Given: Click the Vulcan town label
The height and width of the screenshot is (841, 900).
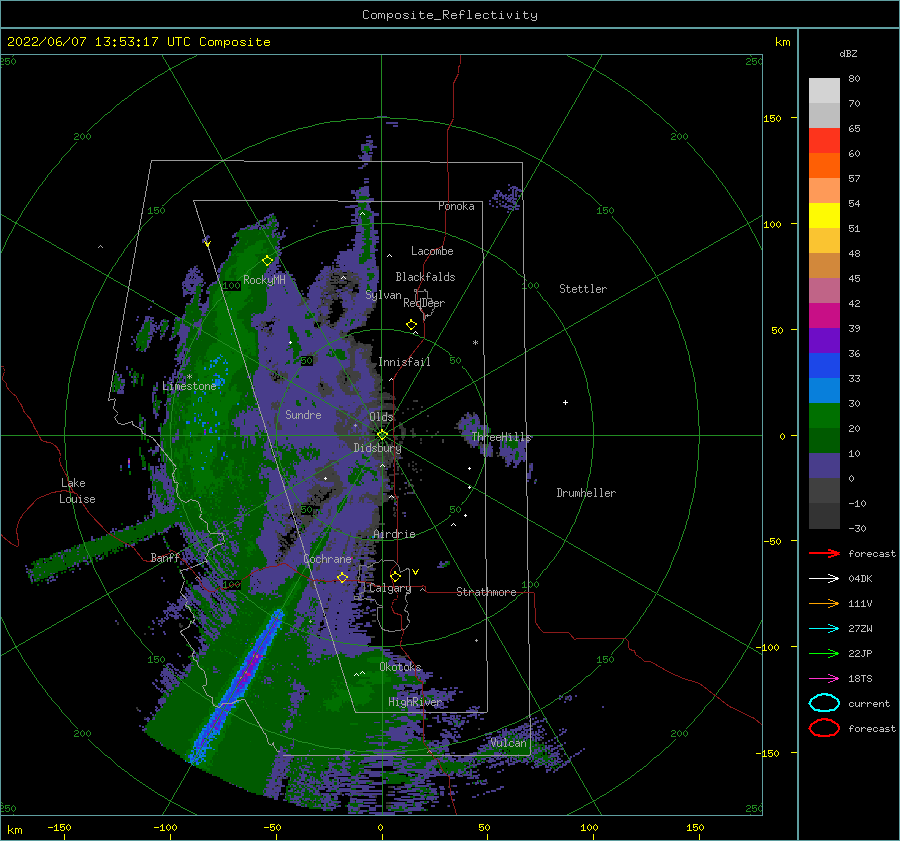Looking at the screenshot, I should 509,743.
